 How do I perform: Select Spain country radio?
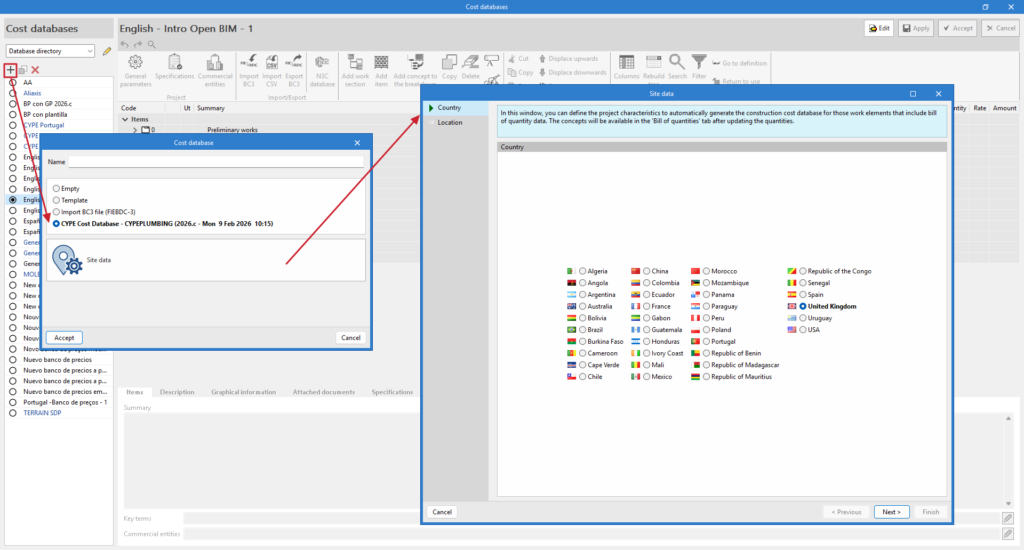pyautogui.click(x=803, y=295)
